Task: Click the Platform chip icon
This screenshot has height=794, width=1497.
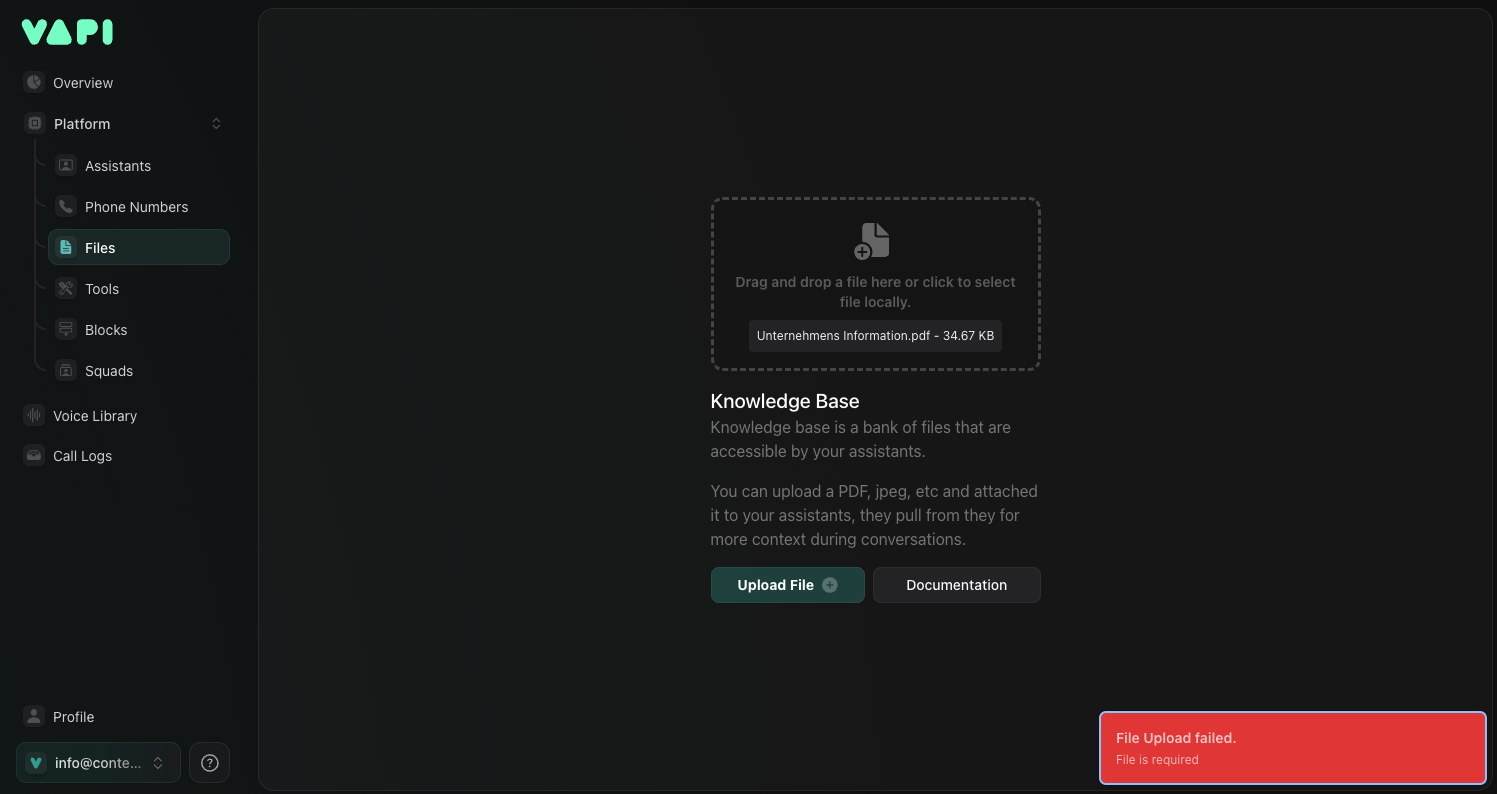Action: pyautogui.click(x=35, y=124)
